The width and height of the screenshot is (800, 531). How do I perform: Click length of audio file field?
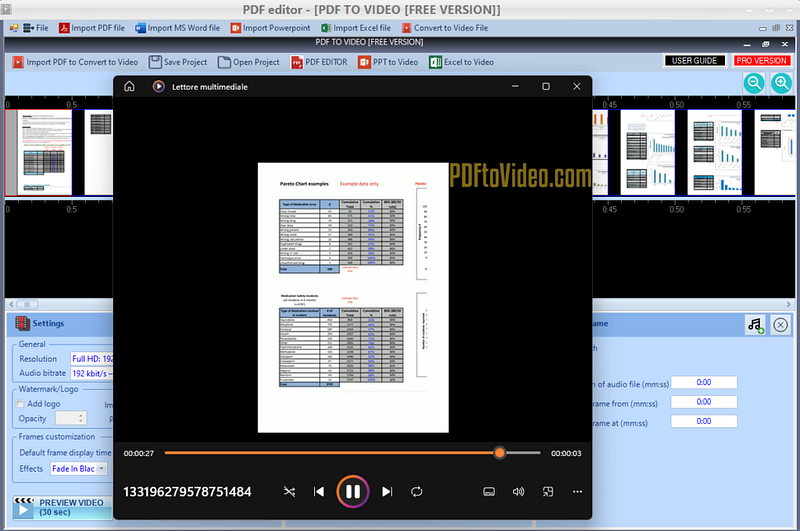(x=704, y=383)
